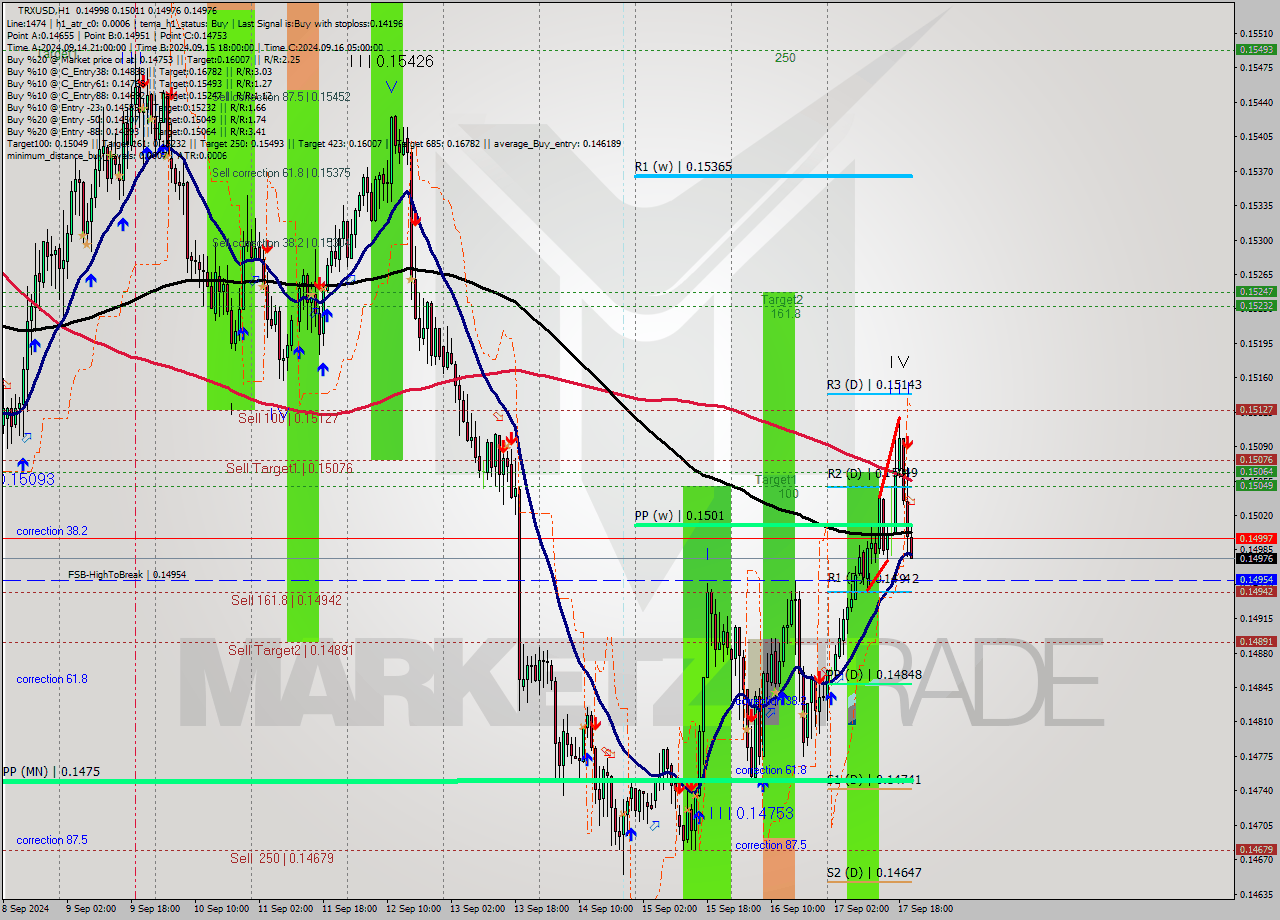1280x920 pixels.
Task: Click the '15 Sep 02:00' time axis label
Action: point(669,909)
